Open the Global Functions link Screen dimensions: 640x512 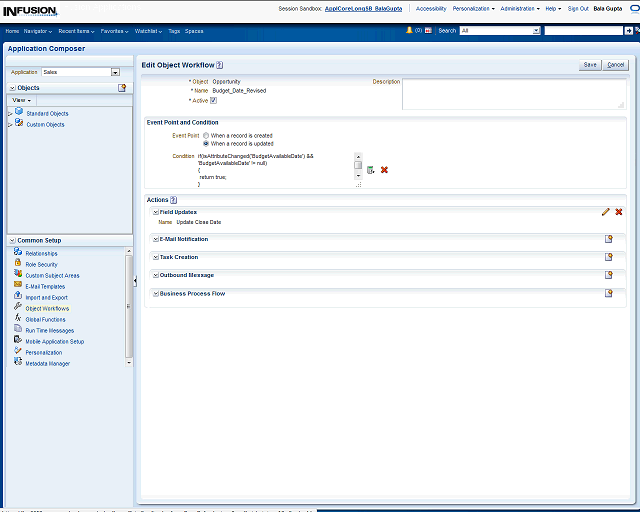pos(45,319)
